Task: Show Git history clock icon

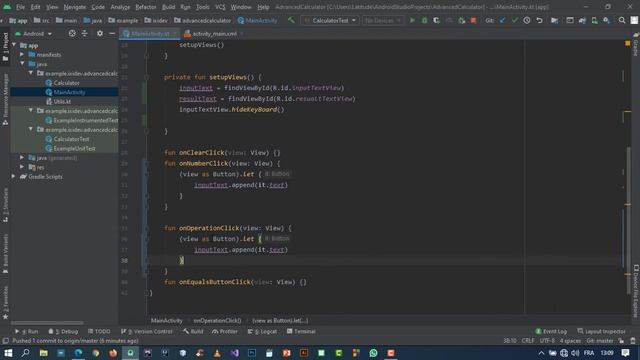Action: [x=527, y=20]
